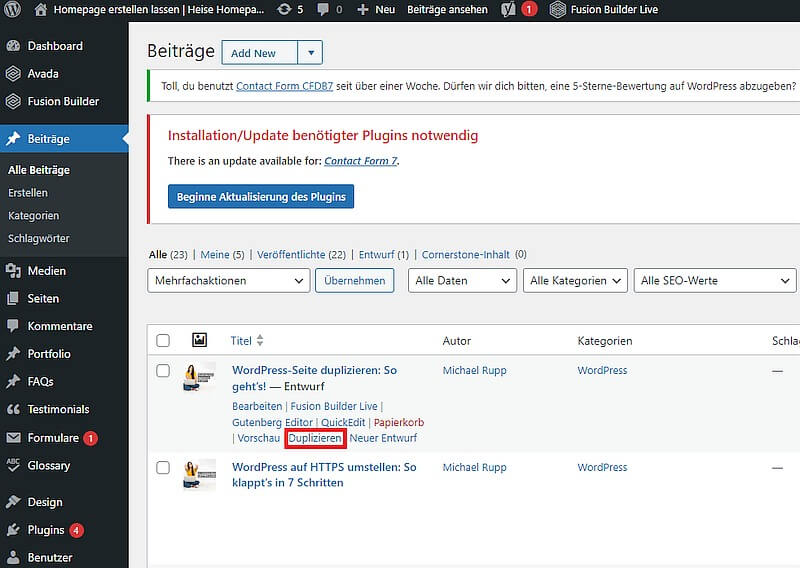
Task: Open the Alle Daten dropdown
Action: (462, 281)
